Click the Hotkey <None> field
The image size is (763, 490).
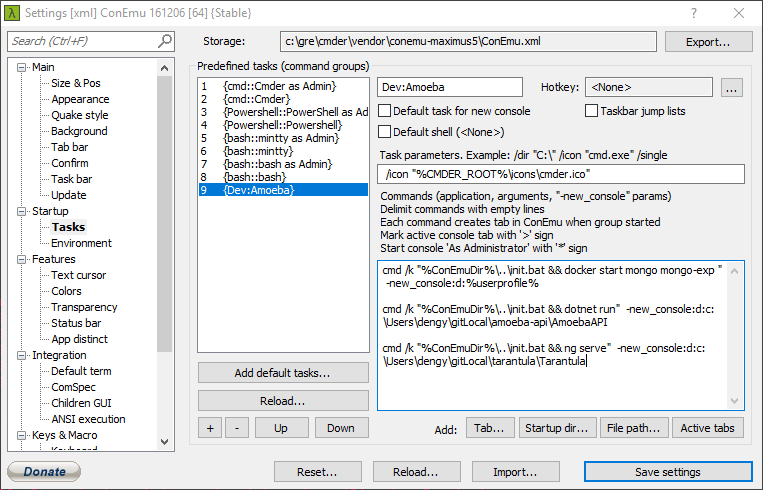point(649,88)
